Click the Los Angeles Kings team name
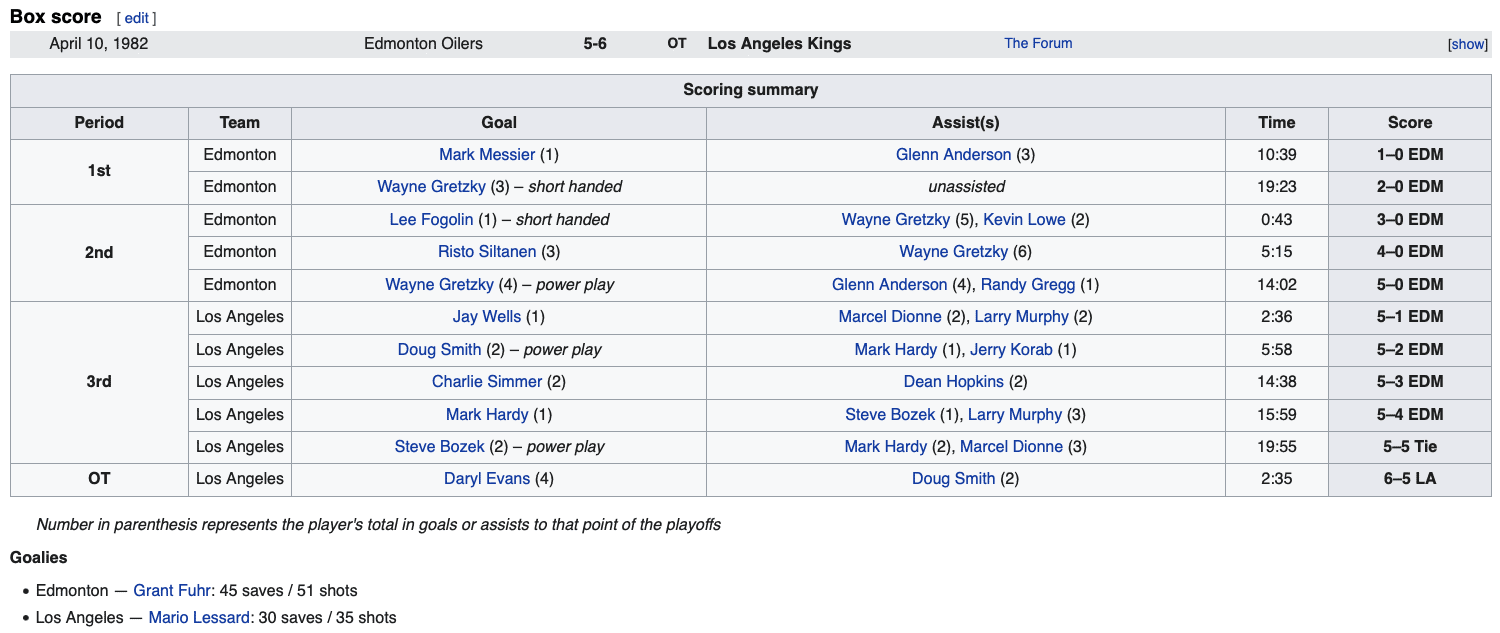Viewport: 1500px width, 633px height. (780, 43)
